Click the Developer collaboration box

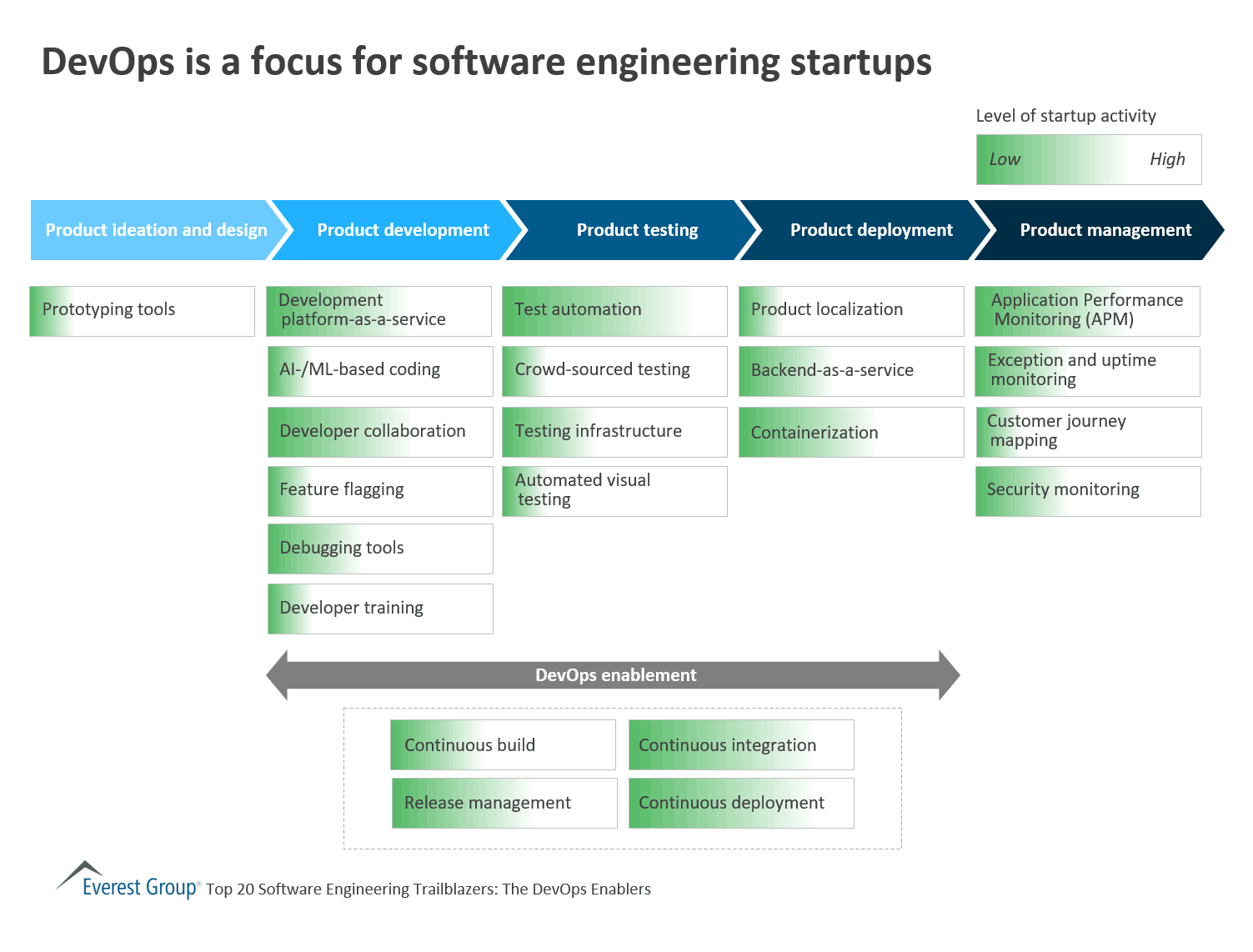coord(380,432)
